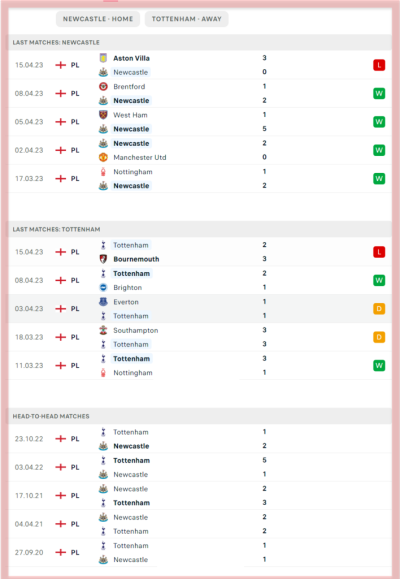400x579 pixels.
Task: Open the Manchester Utd team link
Action: 140,157
